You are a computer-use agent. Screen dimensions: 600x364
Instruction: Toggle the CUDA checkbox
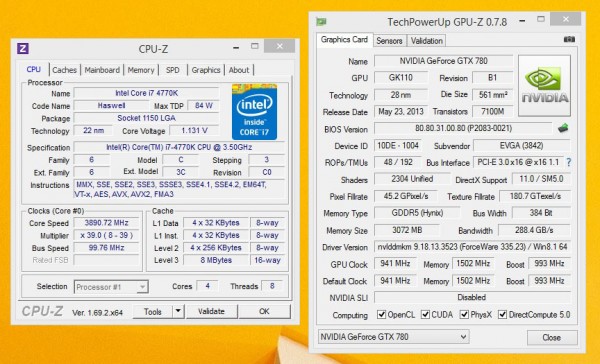point(425,315)
